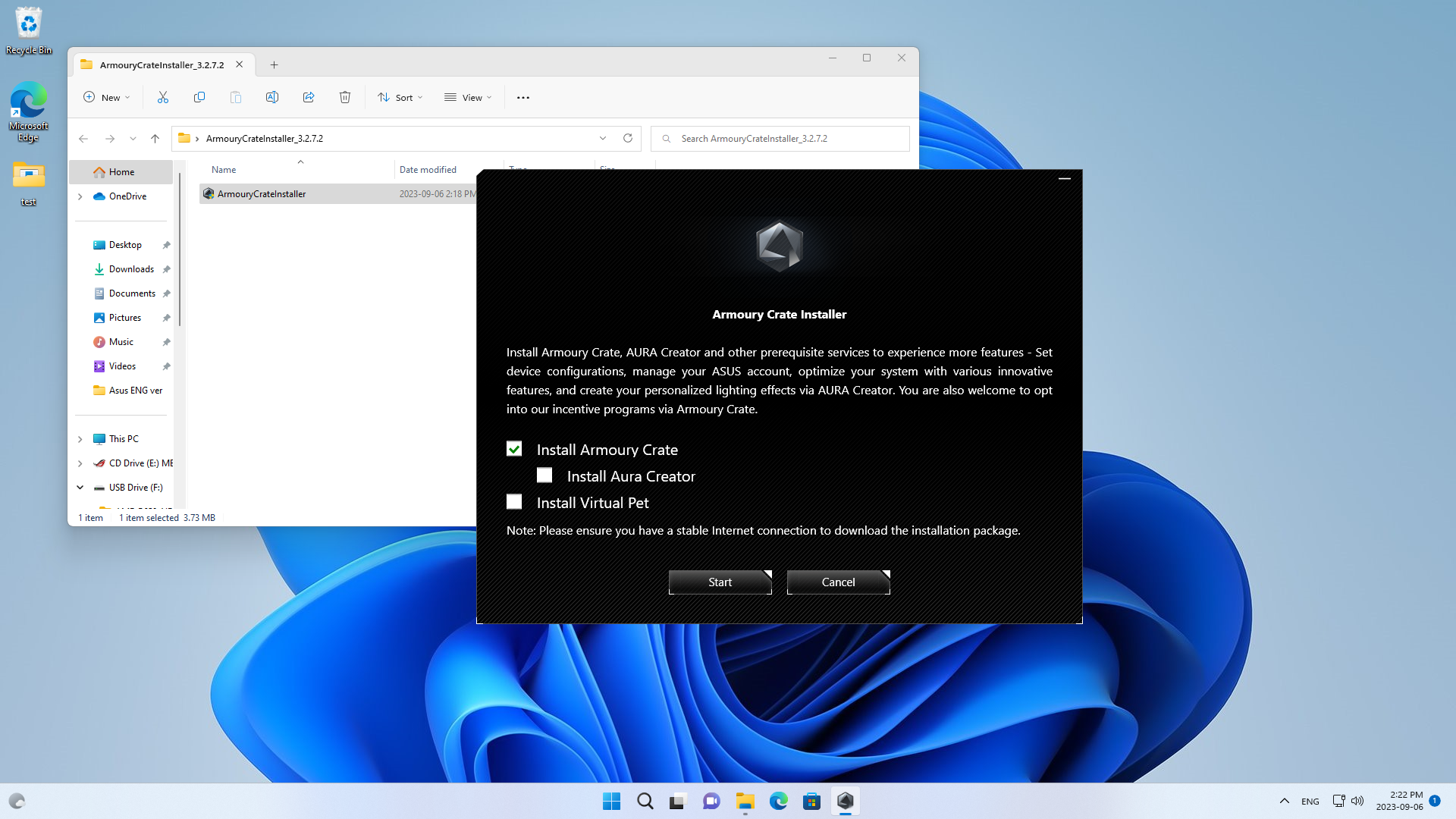The image size is (1456, 819).
Task: Select Home in the navigation pane
Action: [x=121, y=172]
